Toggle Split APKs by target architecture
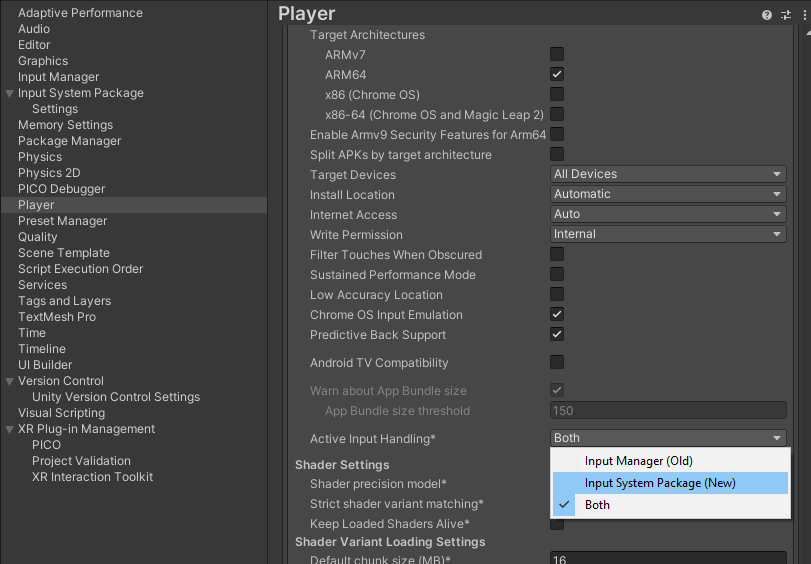The height and width of the screenshot is (564, 811). coord(557,154)
